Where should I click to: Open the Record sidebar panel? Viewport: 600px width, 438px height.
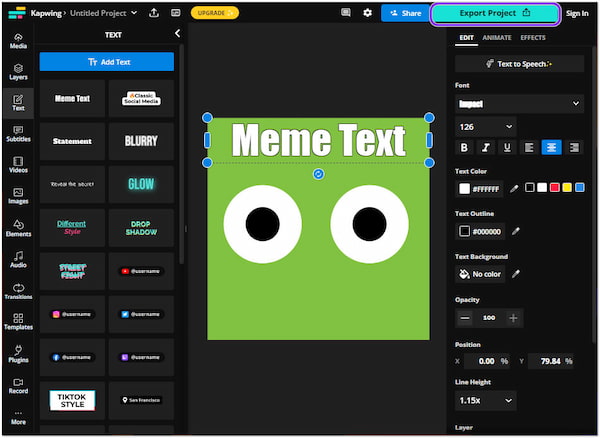point(18,386)
